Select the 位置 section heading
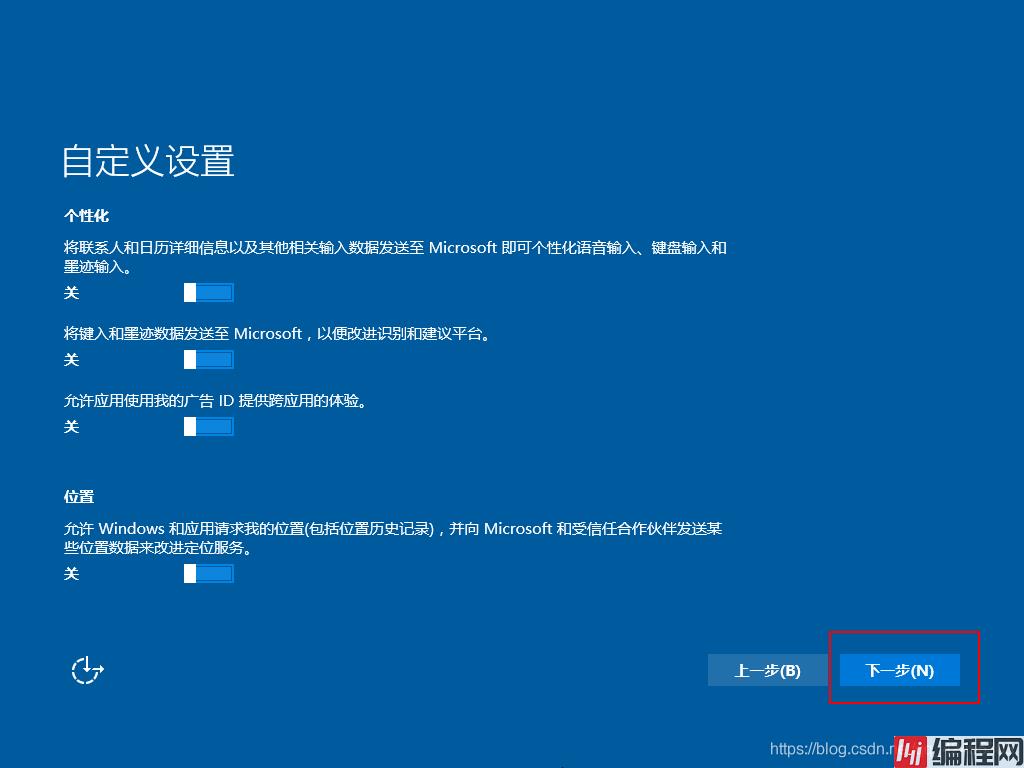This screenshot has height=768, width=1024. click(79, 496)
